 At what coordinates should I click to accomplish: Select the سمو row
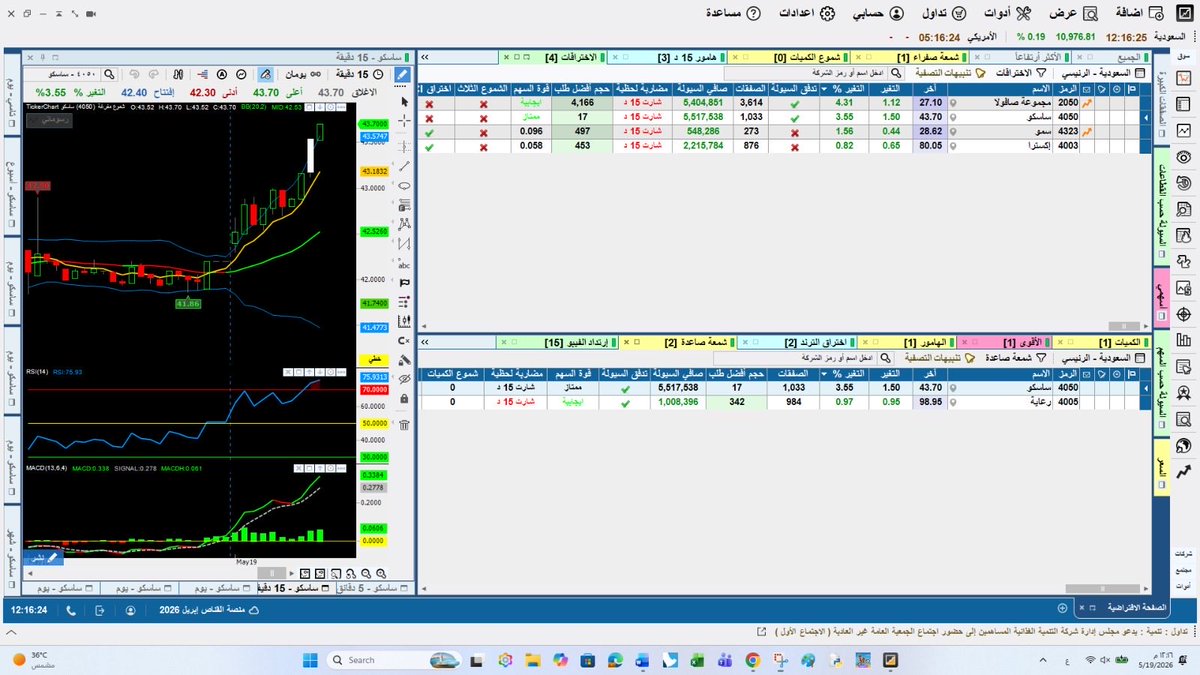click(x=783, y=131)
